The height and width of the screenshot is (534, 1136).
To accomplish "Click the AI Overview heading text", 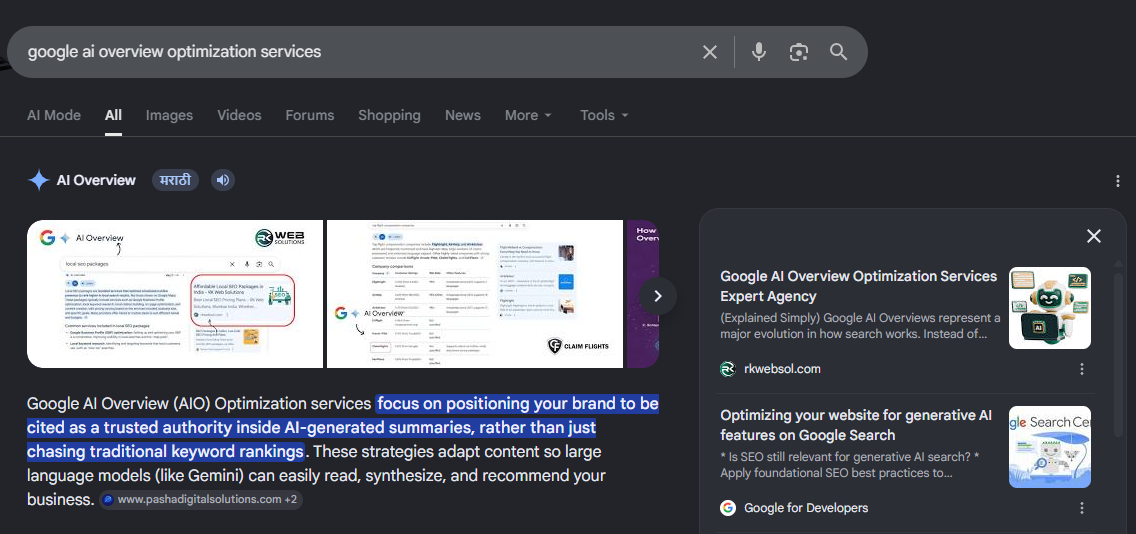I will point(96,180).
